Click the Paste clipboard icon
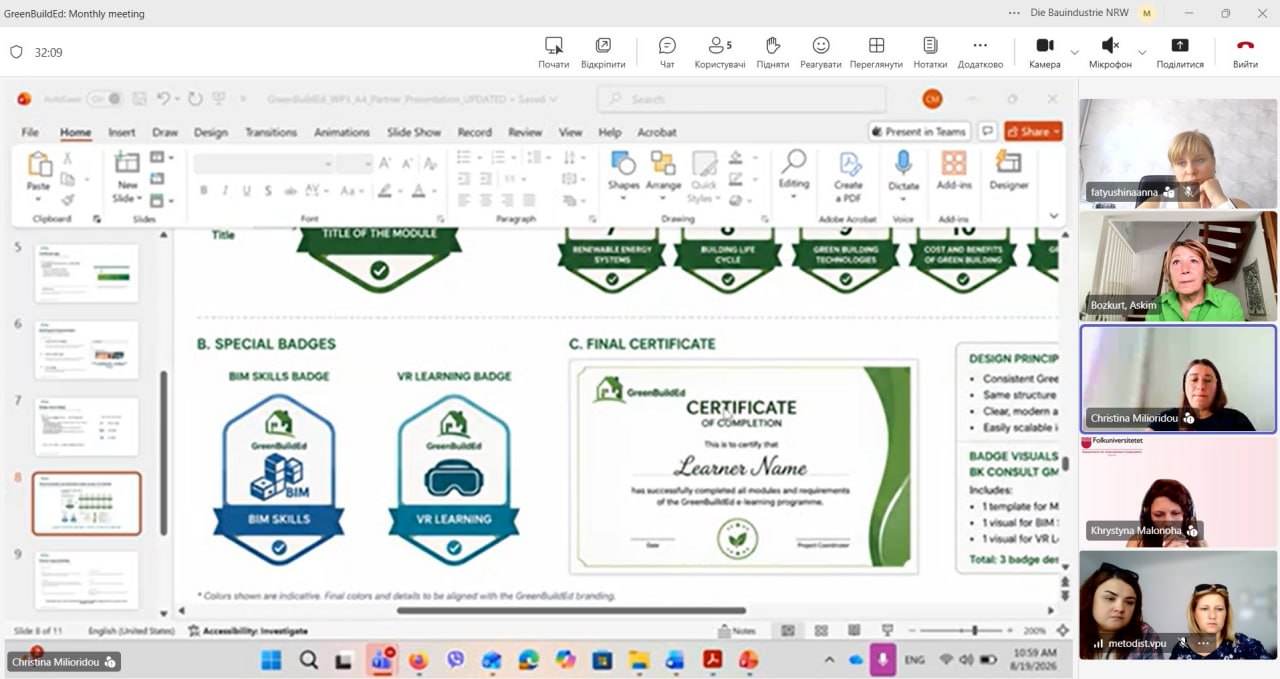 [x=39, y=164]
